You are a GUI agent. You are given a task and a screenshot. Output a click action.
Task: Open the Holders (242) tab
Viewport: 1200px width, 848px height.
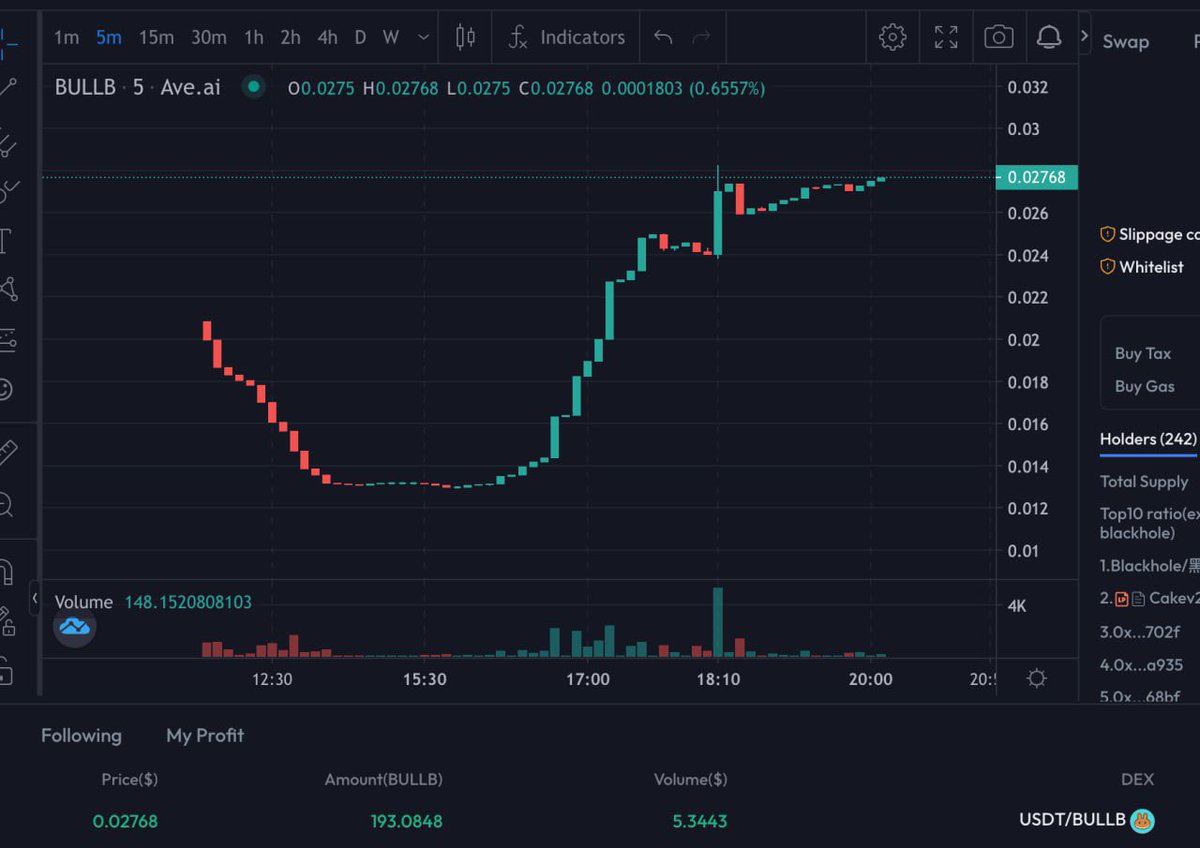pos(1148,439)
